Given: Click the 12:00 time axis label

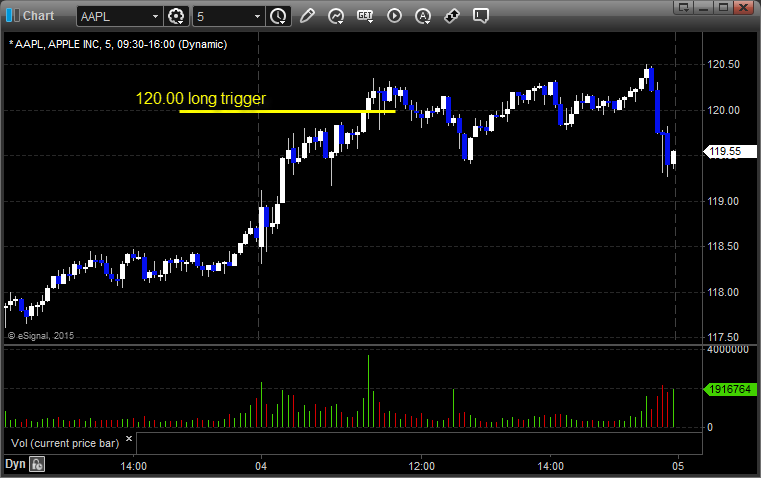Looking at the screenshot, I should point(421,466).
